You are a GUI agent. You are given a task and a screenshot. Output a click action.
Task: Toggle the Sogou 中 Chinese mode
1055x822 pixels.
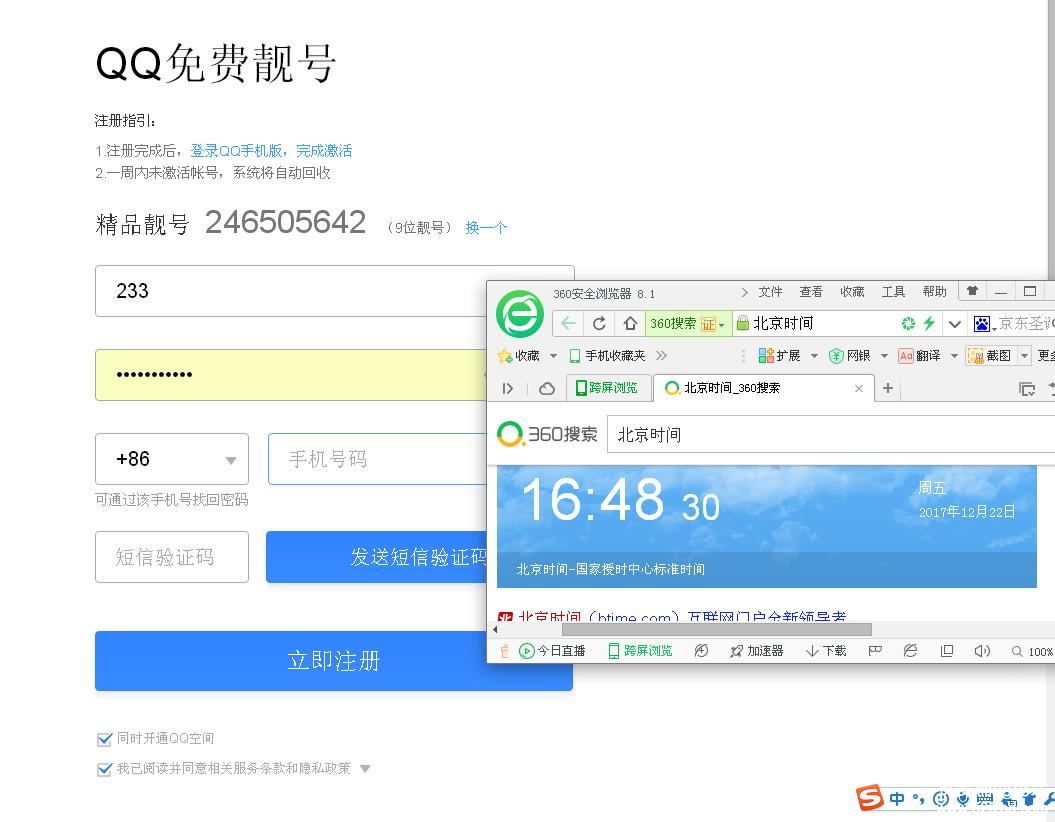tap(897, 798)
